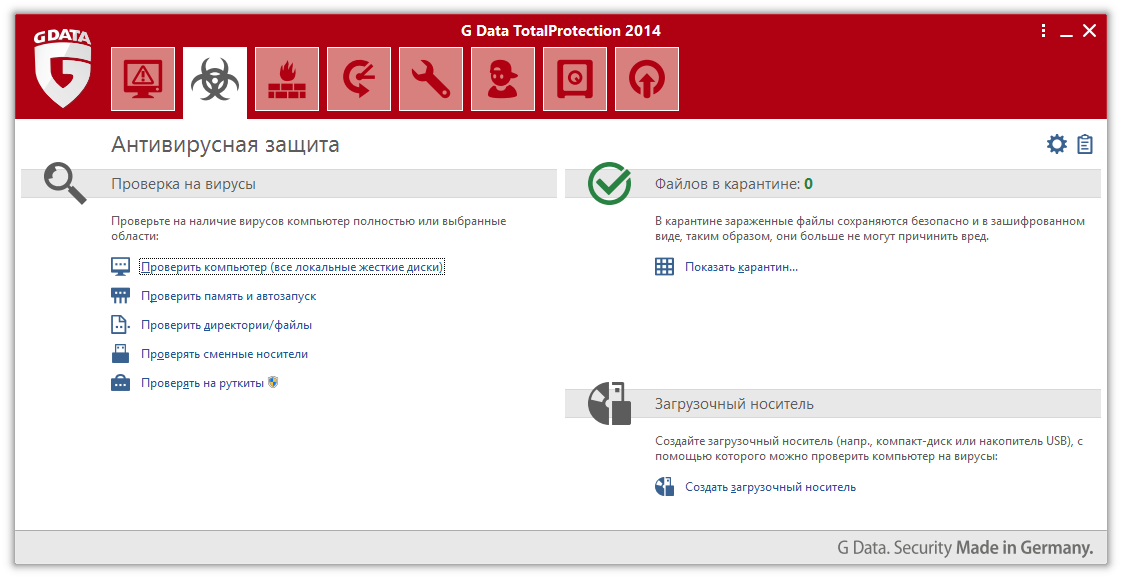The image size is (1121, 583).
Task: Click the briefcase icon for rootkit check
Action: click(x=120, y=383)
